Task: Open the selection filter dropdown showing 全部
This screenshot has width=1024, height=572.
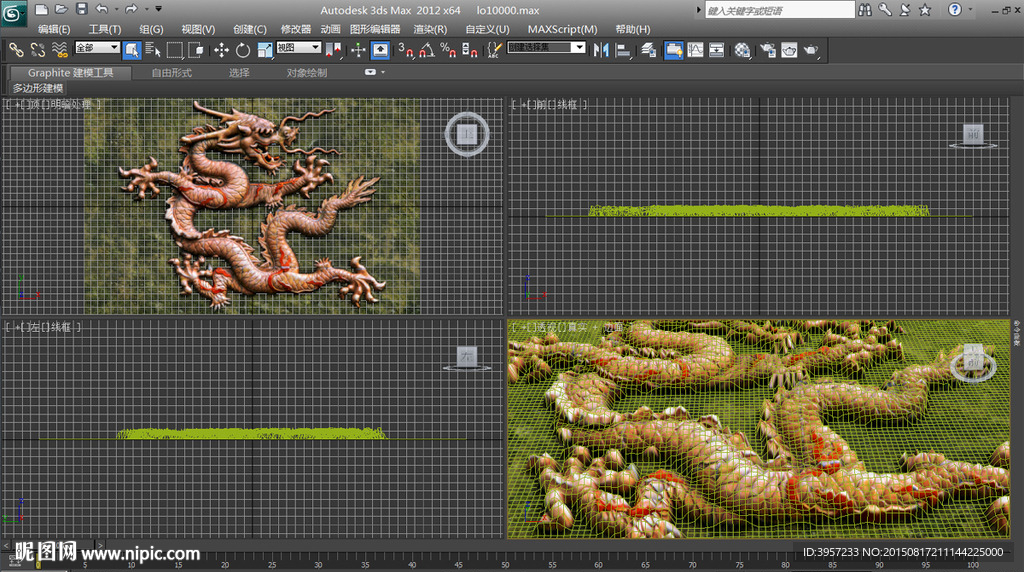Action: coord(97,48)
